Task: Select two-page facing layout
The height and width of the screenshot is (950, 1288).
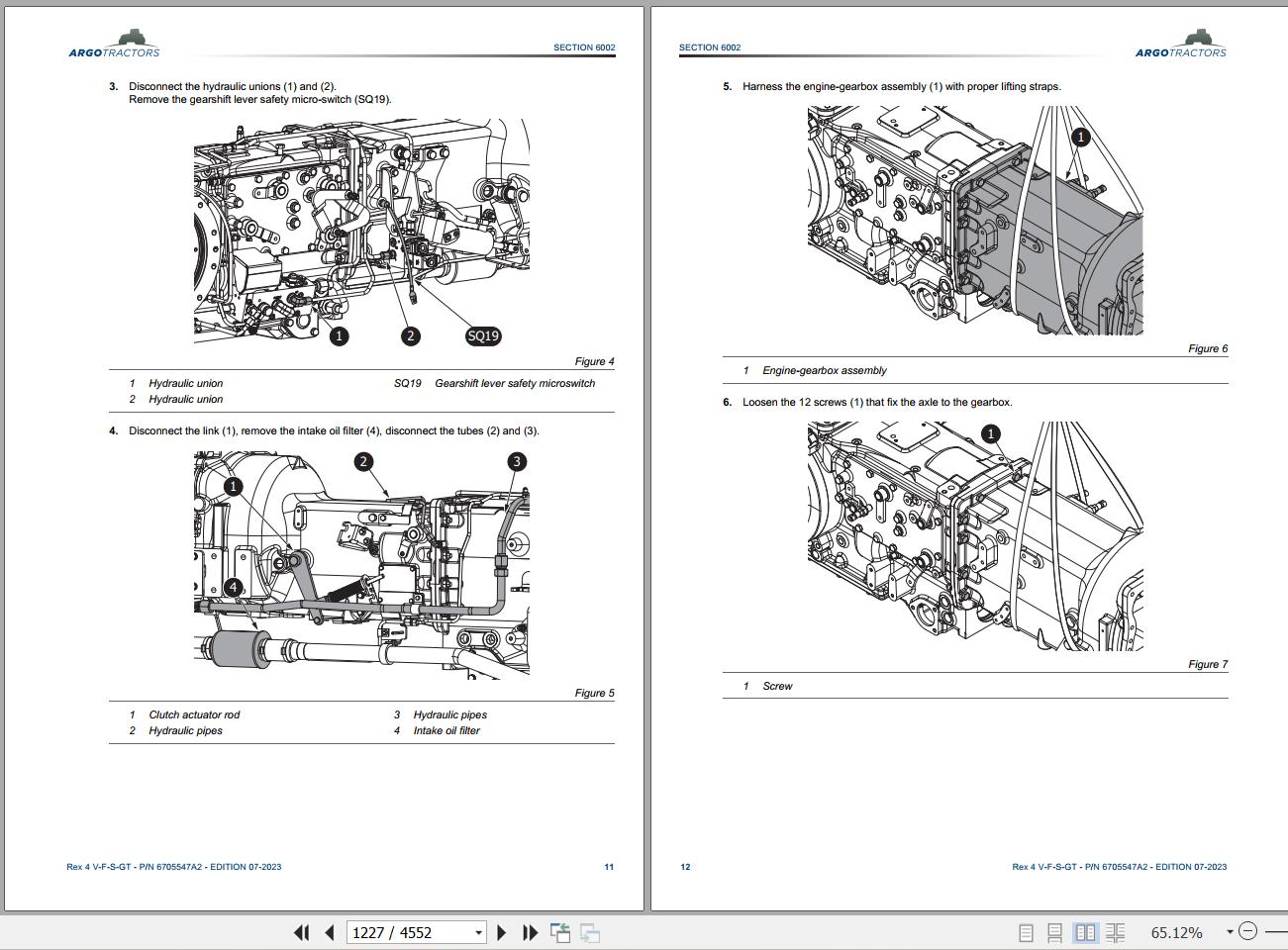Action: (1086, 932)
